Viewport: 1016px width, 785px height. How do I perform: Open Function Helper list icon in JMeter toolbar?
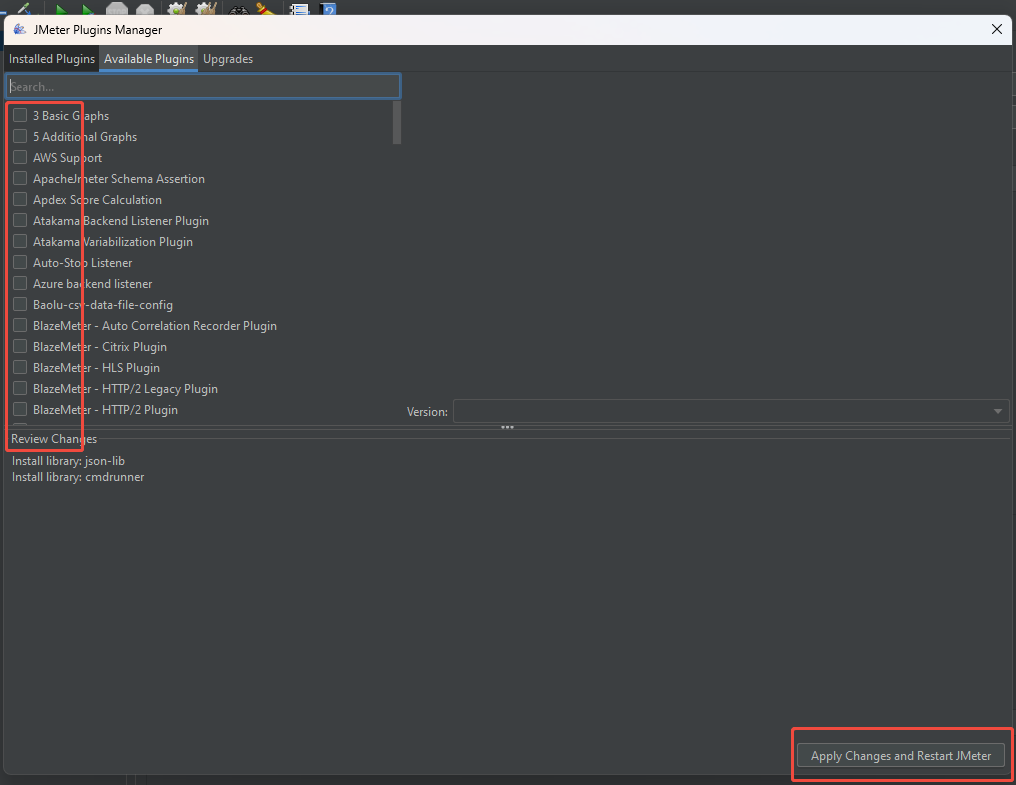[x=299, y=9]
